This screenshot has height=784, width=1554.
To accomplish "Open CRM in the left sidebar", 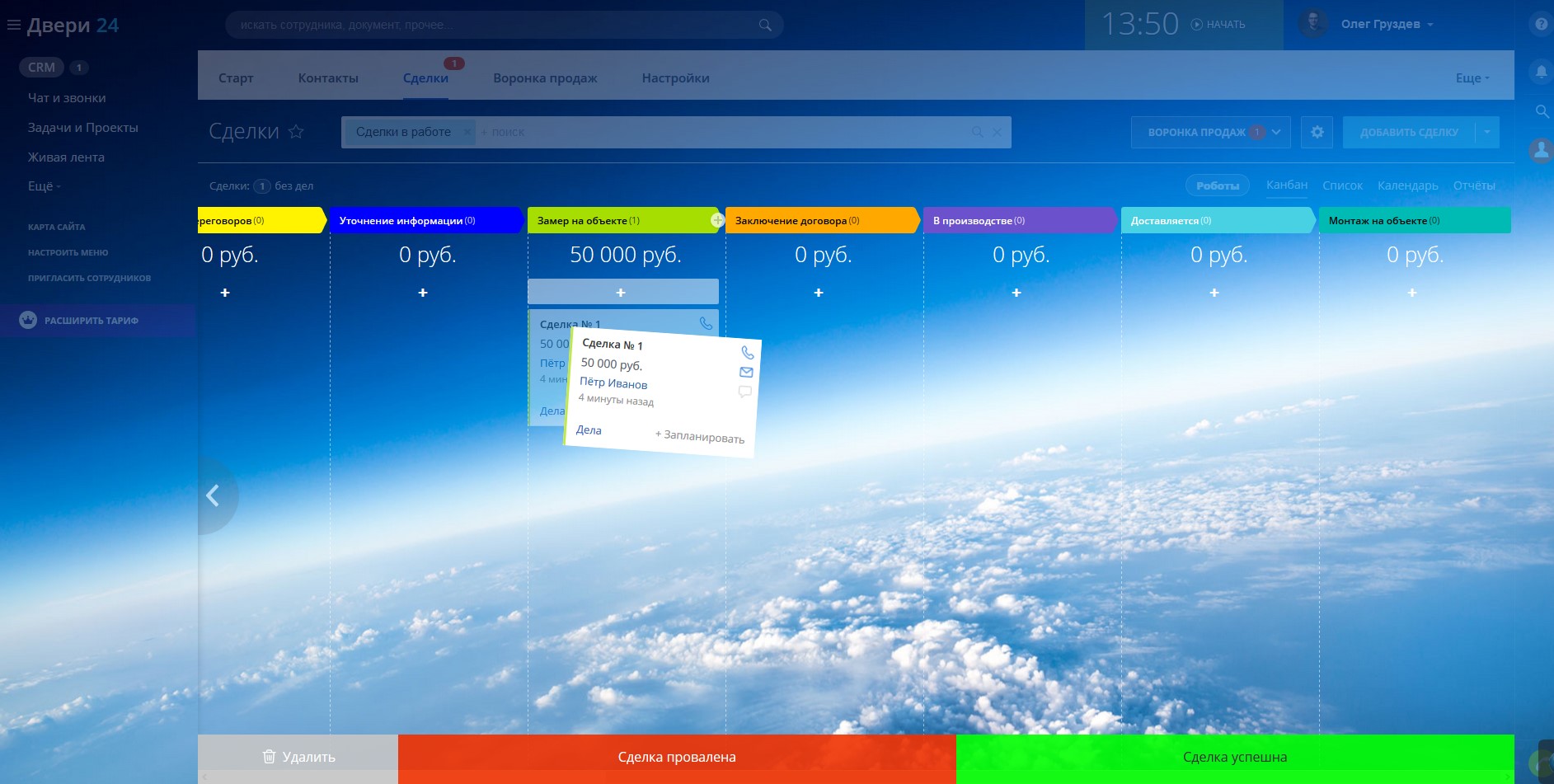I will [41, 68].
